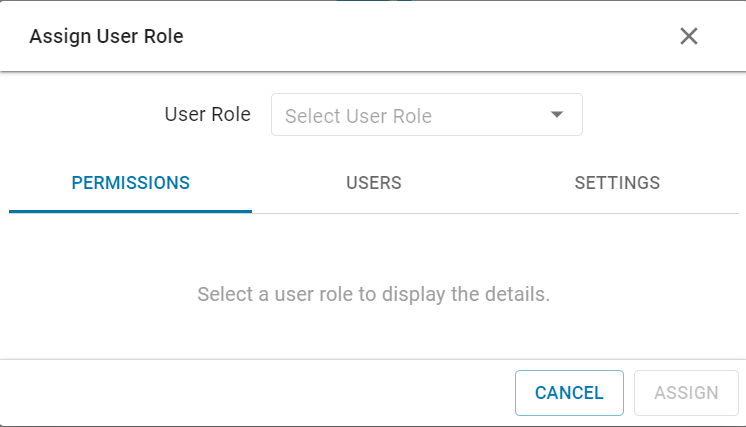Click the Select User Role placeholder text

[x=358, y=116]
